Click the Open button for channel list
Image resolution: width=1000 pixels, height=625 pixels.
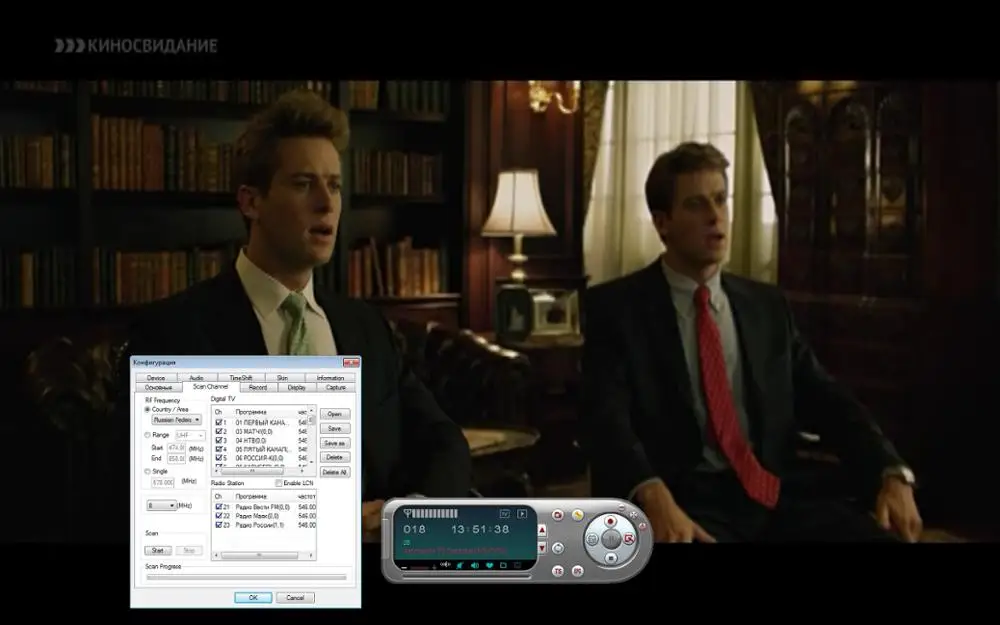[x=335, y=414]
